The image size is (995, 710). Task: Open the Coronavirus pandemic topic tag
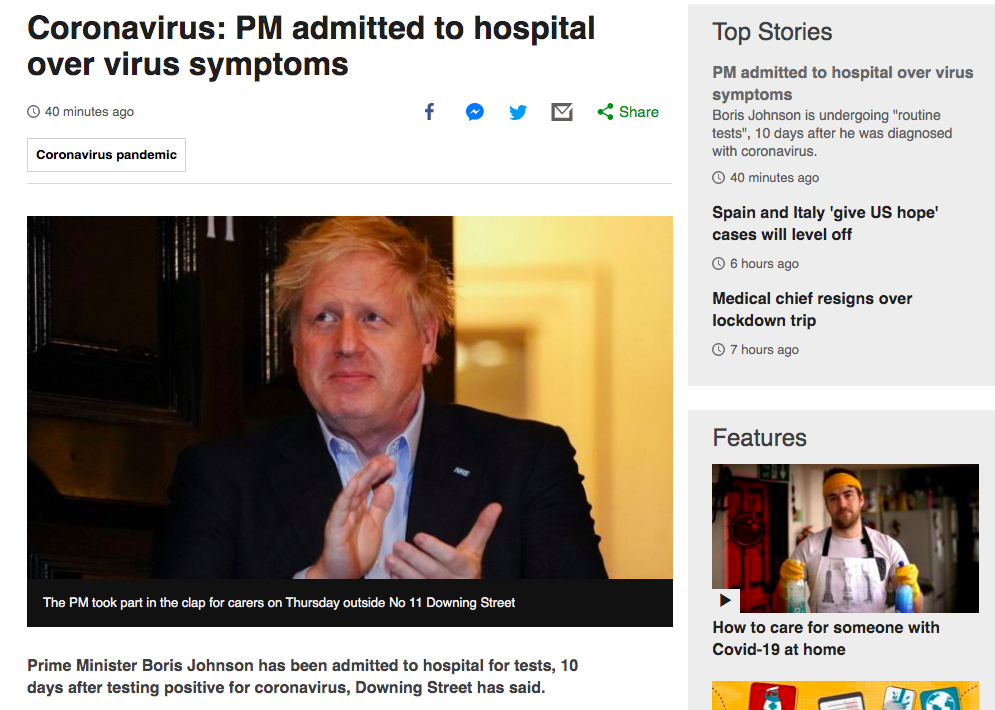(x=107, y=155)
